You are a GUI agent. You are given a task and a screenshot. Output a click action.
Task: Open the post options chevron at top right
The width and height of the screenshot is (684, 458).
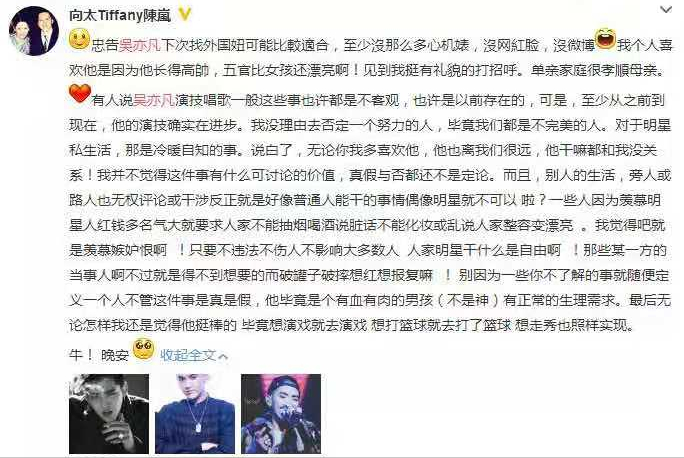coord(666,10)
